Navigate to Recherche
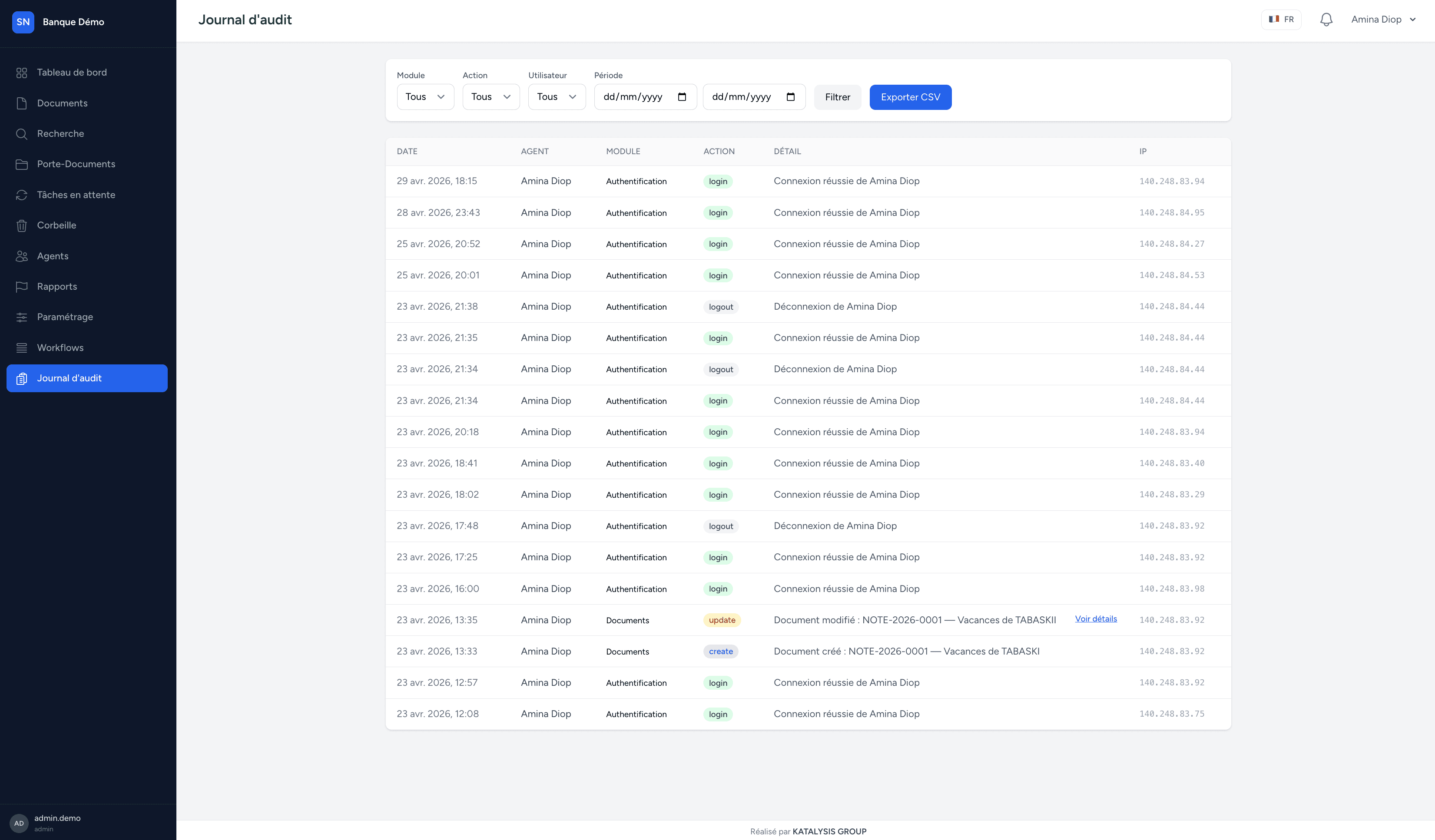Image resolution: width=1435 pixels, height=840 pixels. click(x=87, y=134)
